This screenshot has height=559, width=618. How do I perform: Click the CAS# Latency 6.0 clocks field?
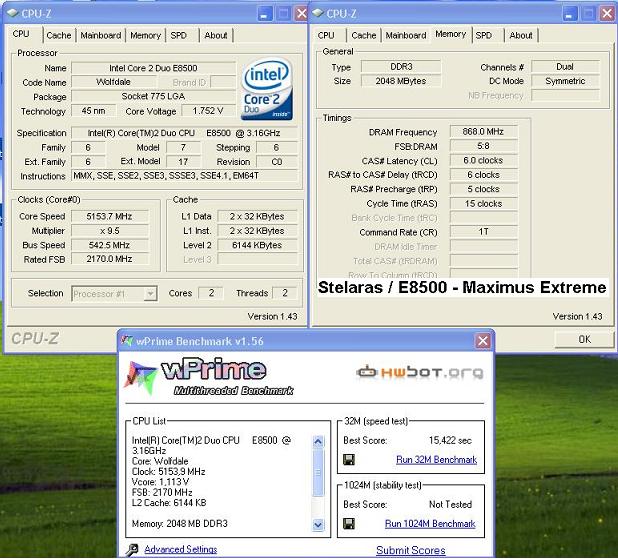(483, 160)
